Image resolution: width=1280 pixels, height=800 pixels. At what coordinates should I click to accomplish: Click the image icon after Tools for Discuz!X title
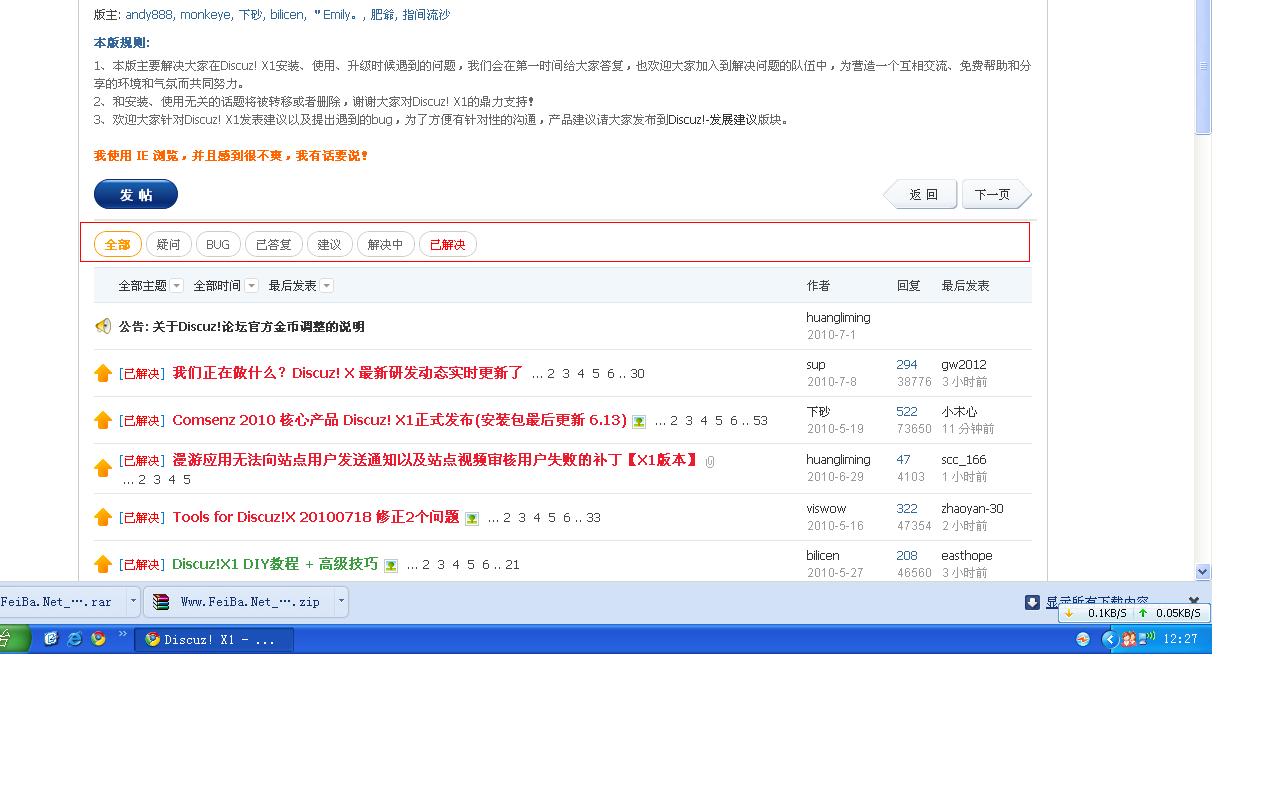point(472,518)
